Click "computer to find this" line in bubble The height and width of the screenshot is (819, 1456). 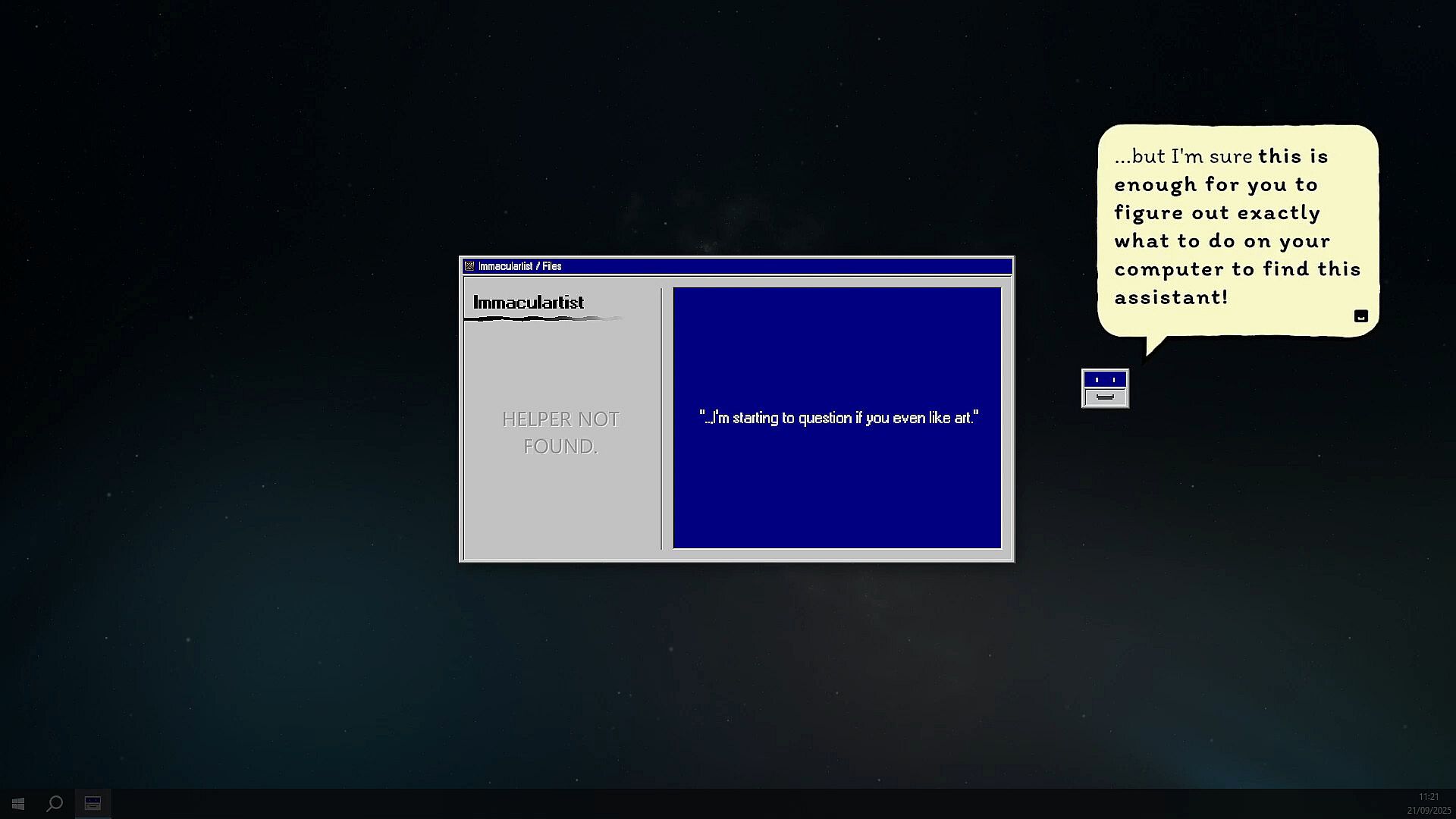point(1237,269)
